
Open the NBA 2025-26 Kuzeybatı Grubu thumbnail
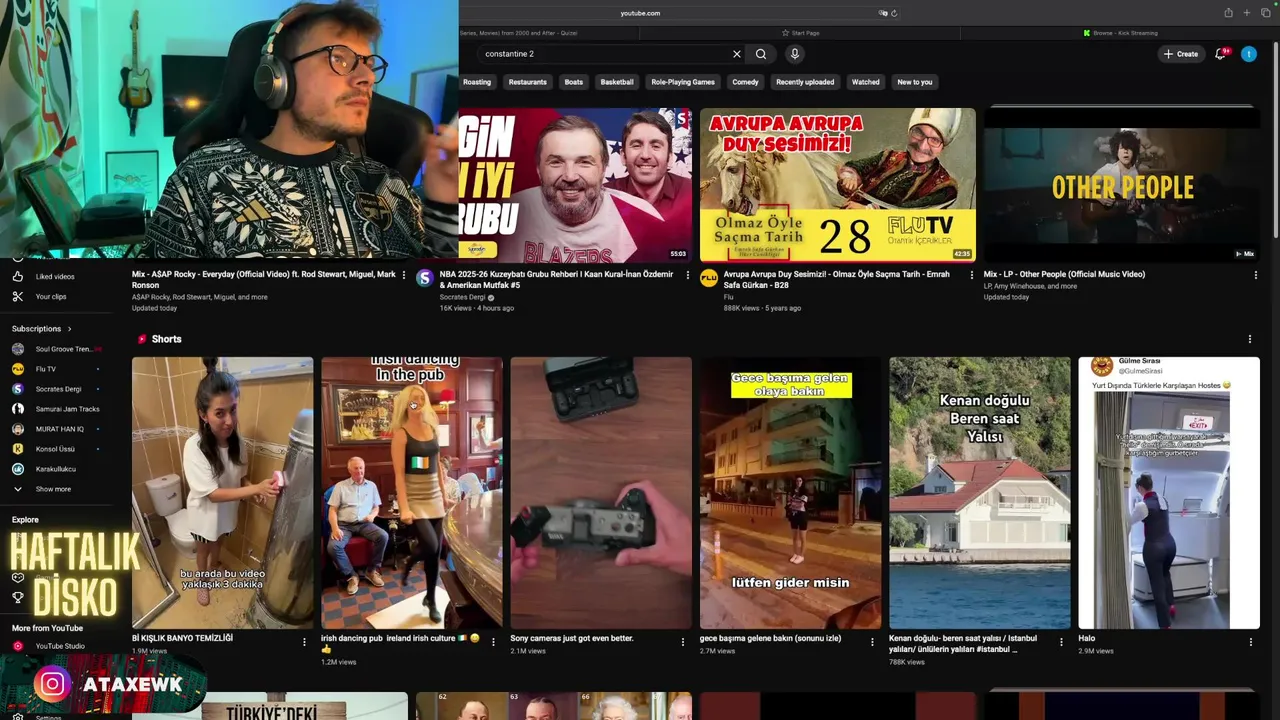click(575, 185)
